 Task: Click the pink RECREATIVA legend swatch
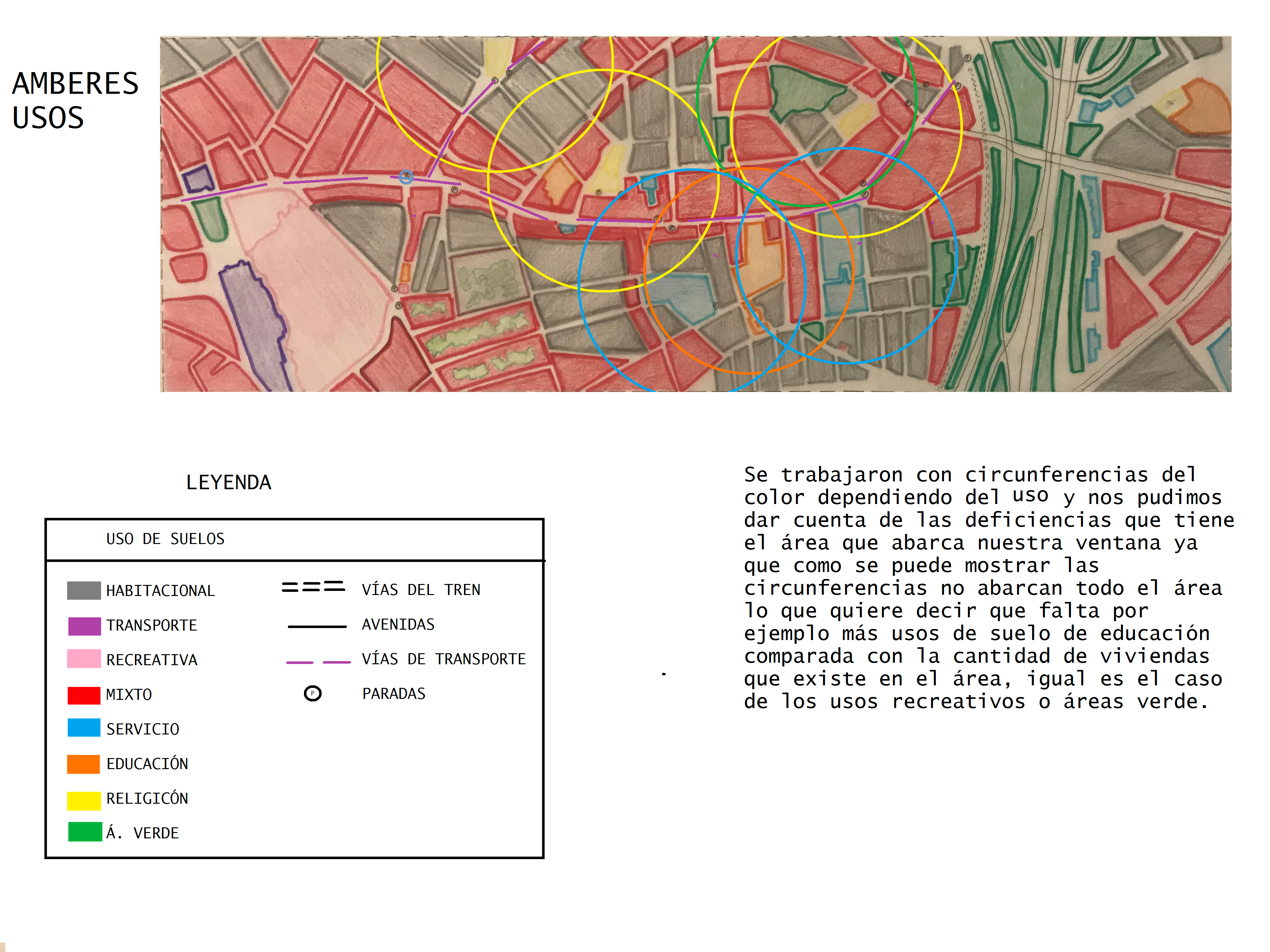[84, 659]
